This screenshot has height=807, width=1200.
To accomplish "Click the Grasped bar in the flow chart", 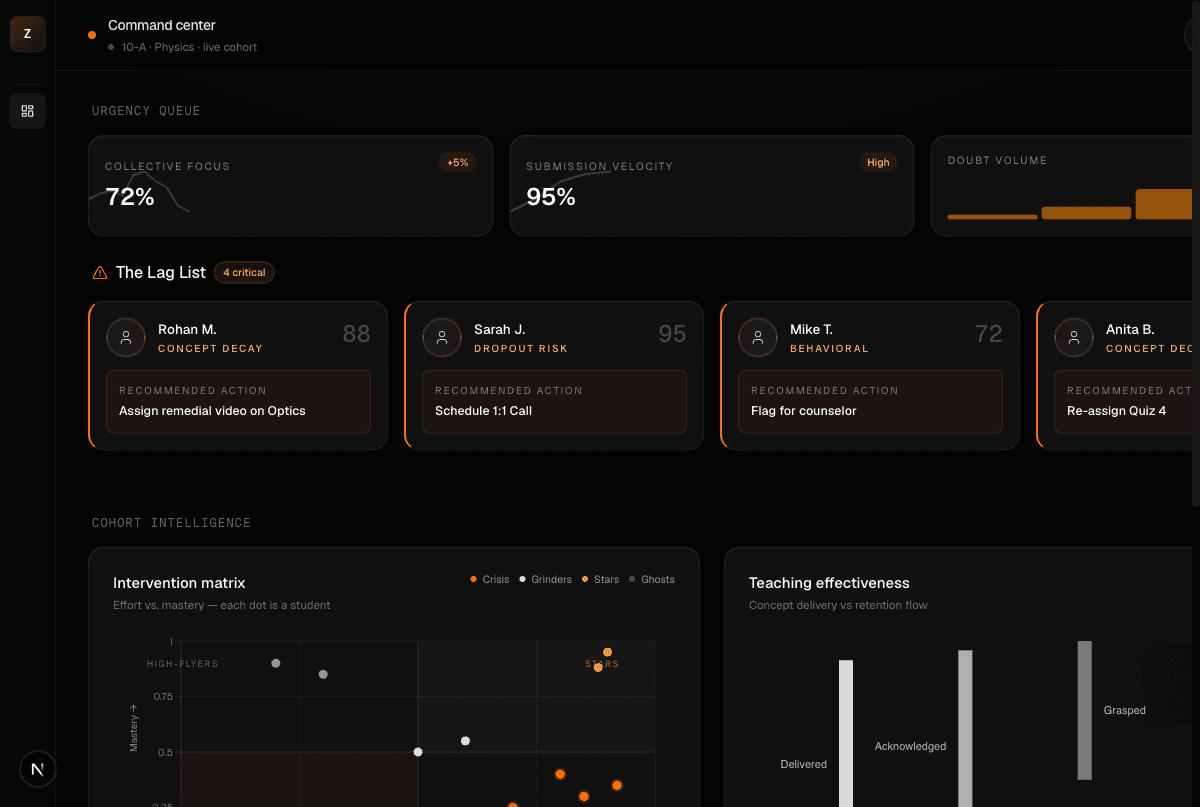I will click(1084, 710).
